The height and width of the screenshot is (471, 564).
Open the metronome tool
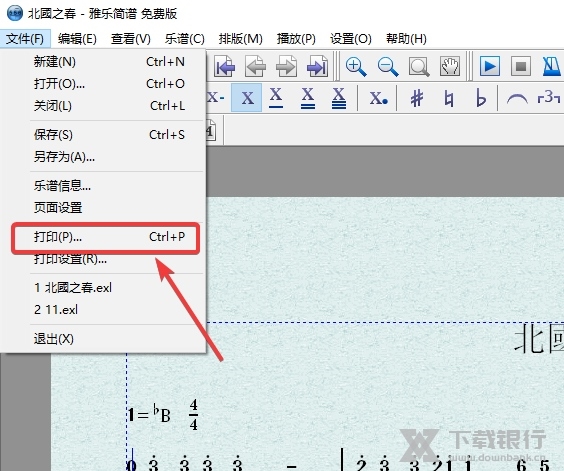click(552, 66)
